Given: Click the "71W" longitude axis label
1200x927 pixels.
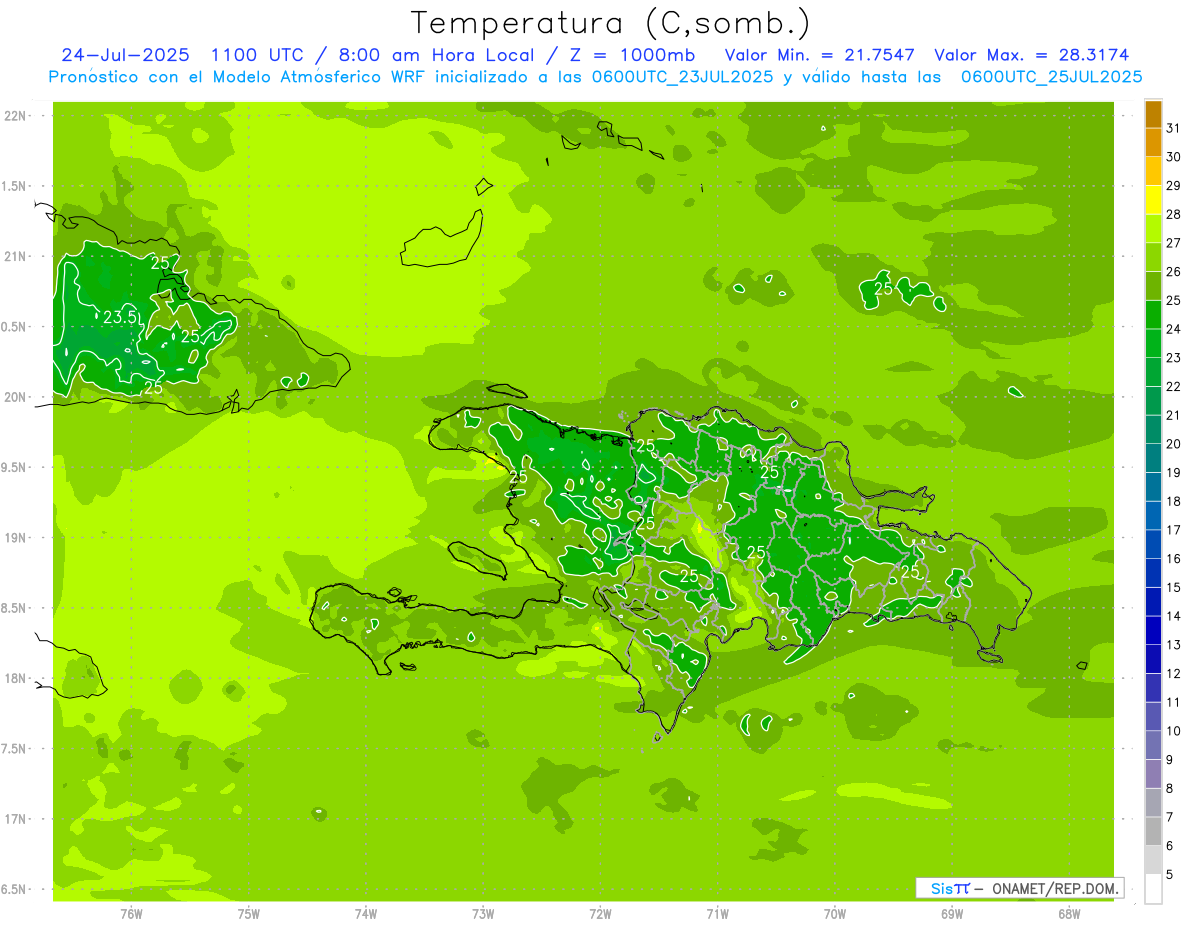Looking at the screenshot, I should click(717, 914).
